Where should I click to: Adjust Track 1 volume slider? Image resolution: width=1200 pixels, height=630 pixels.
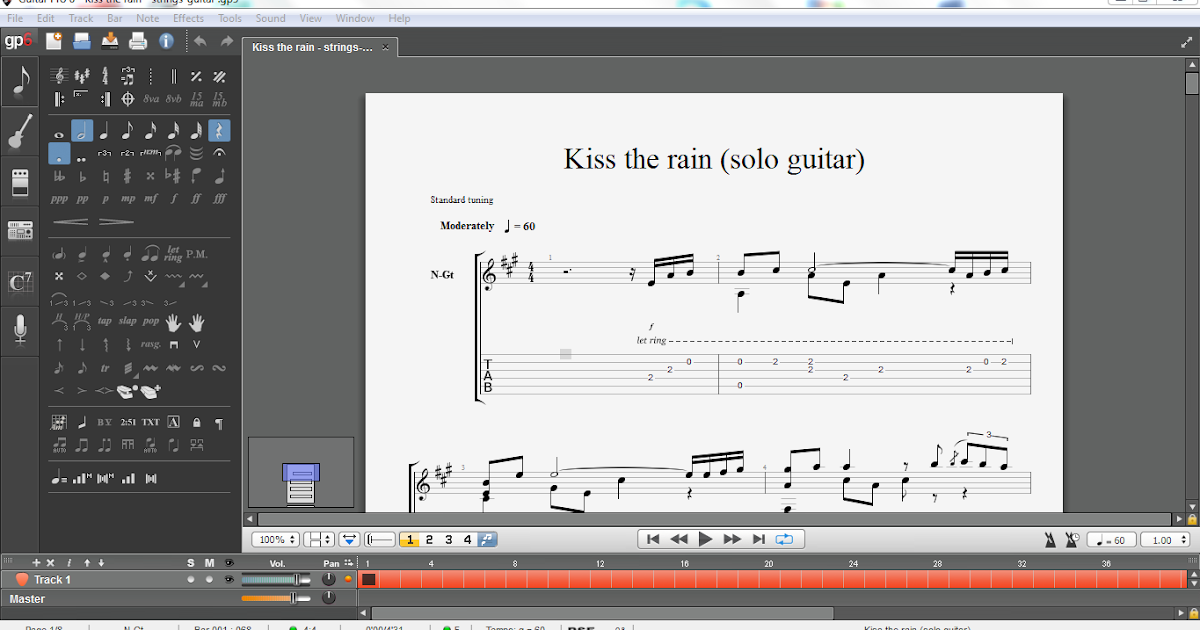point(276,579)
